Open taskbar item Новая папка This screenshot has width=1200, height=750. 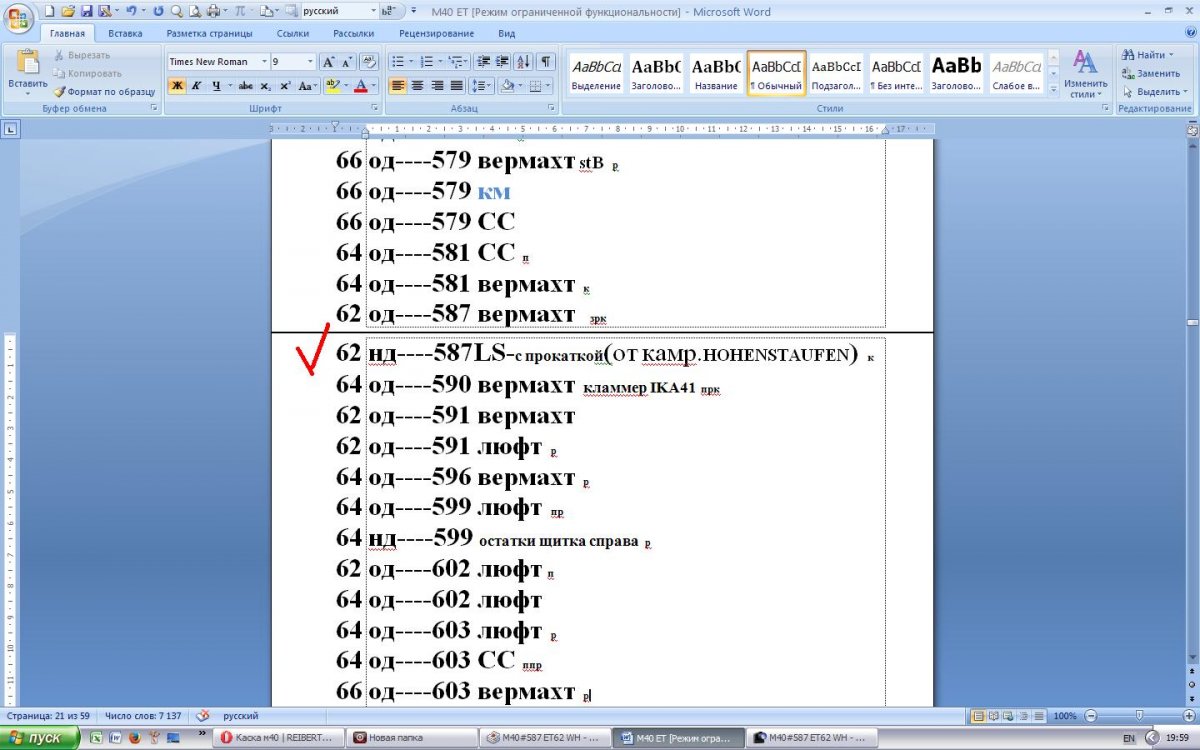click(411, 738)
